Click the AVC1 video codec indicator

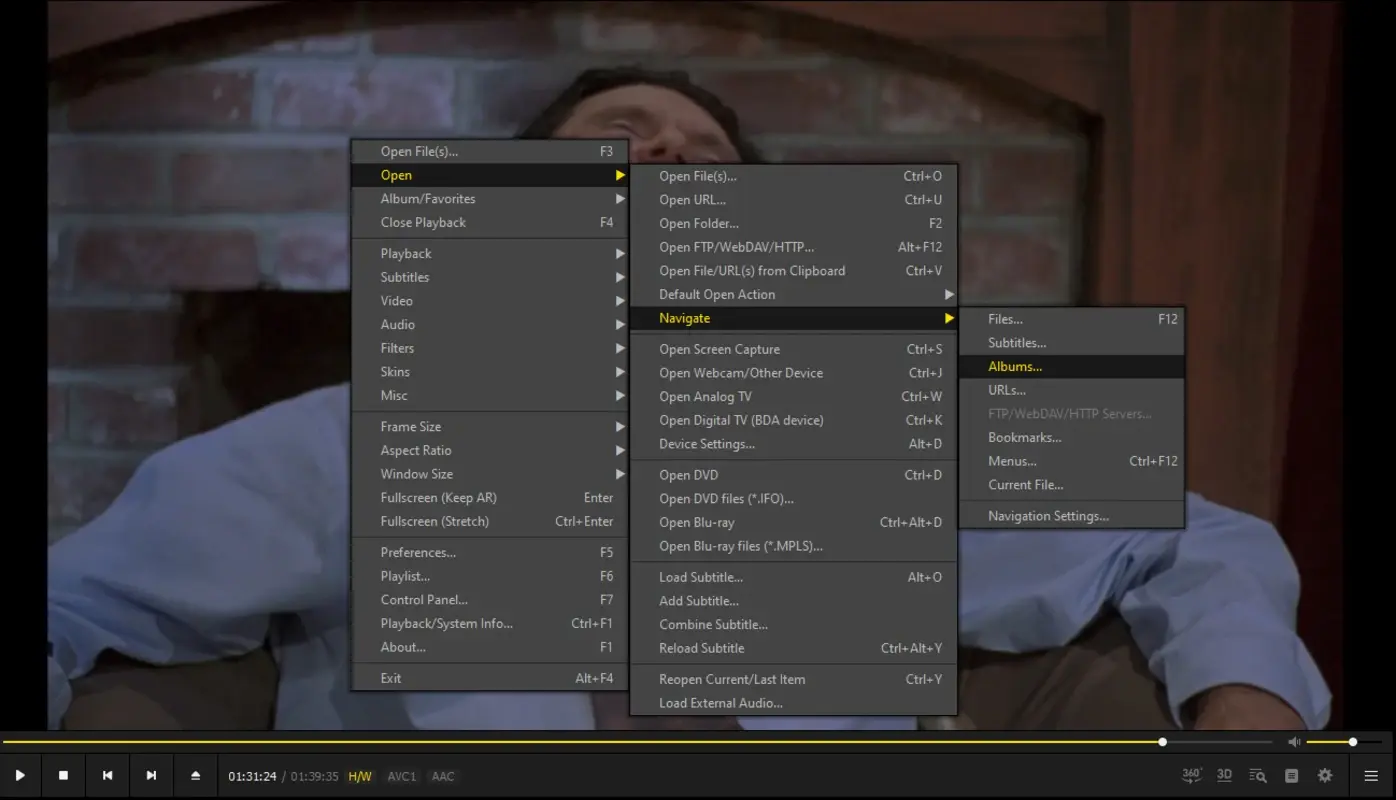coord(401,775)
